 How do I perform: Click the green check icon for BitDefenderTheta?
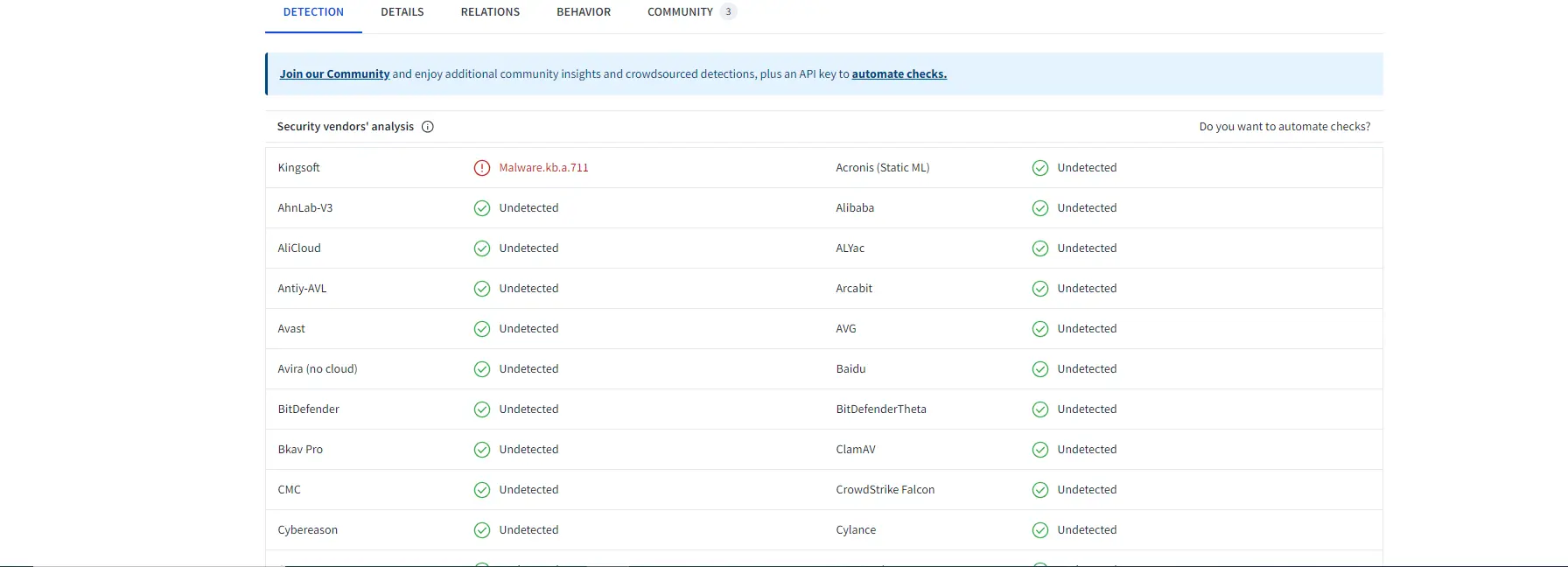(x=1040, y=409)
